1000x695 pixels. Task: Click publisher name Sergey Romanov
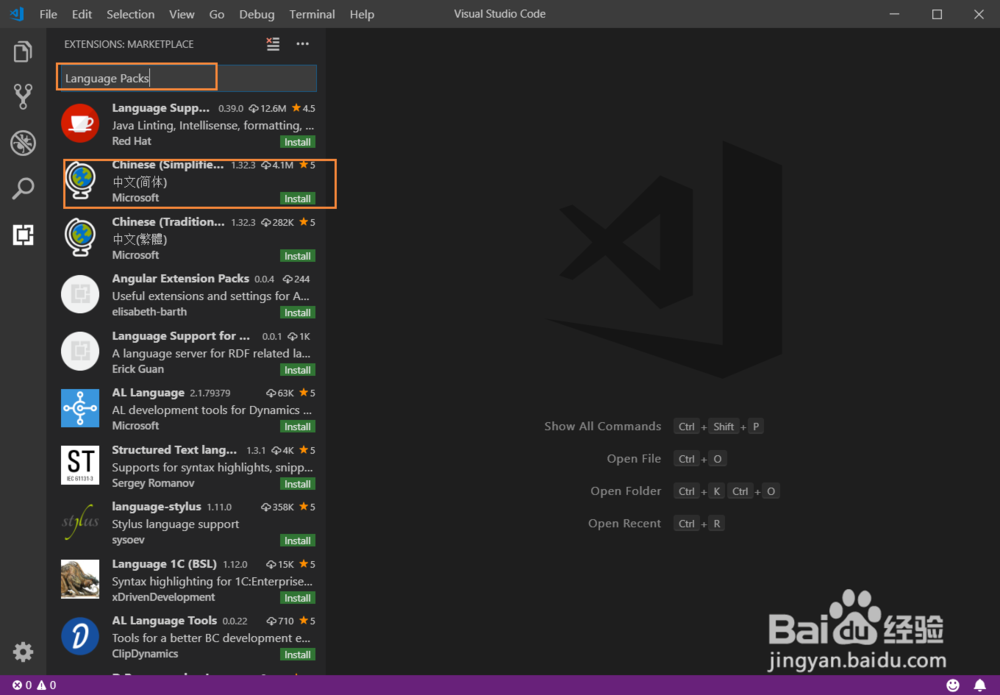[153, 483]
